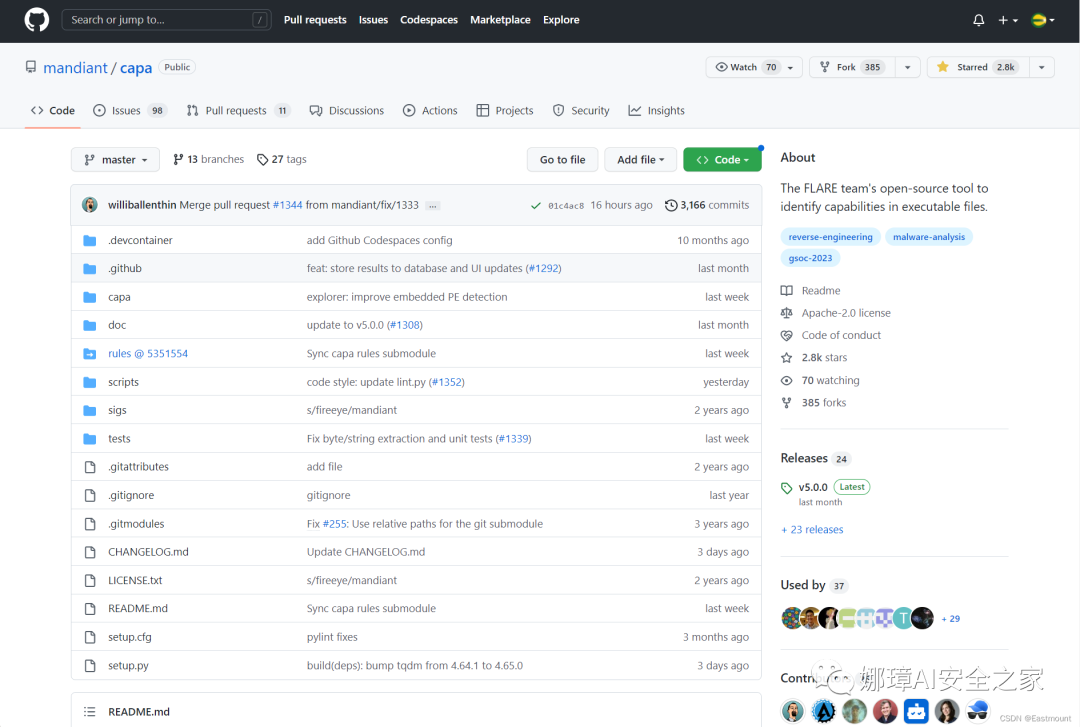
Task: View the 13 branches link
Action: 208,159
